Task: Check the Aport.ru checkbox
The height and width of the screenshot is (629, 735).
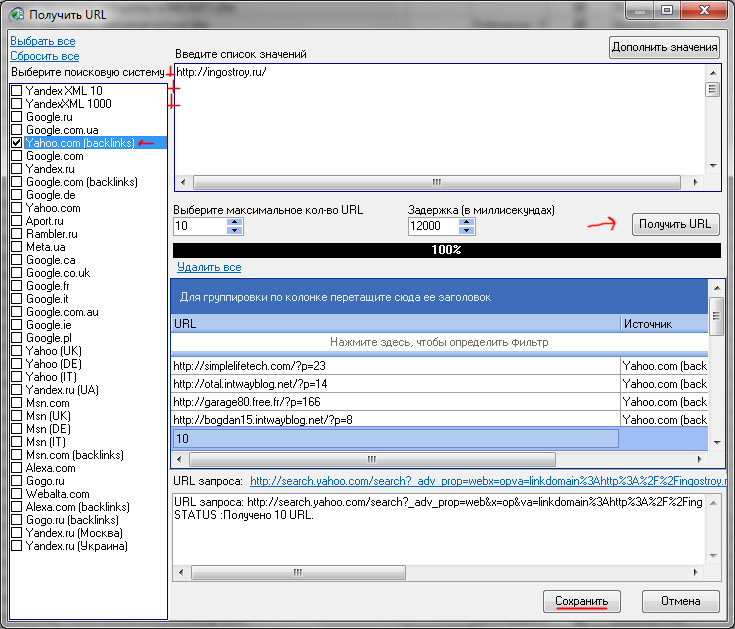Action: [x=17, y=221]
